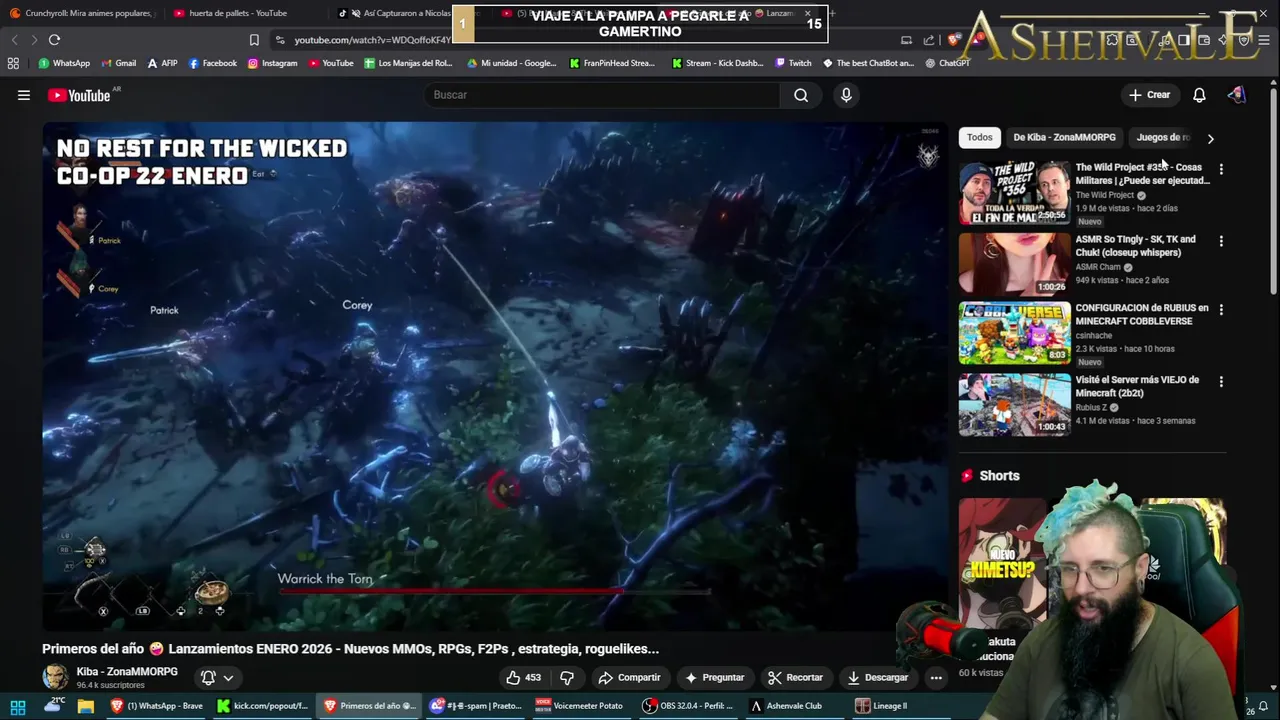Open the Crear menu
The height and width of the screenshot is (720, 1280).
pyautogui.click(x=1149, y=95)
